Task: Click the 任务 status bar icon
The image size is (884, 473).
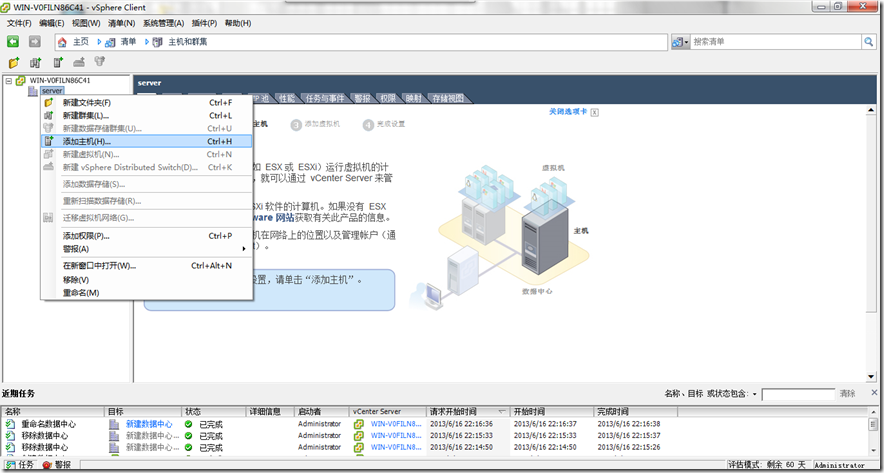Action: pyautogui.click(x=10, y=465)
